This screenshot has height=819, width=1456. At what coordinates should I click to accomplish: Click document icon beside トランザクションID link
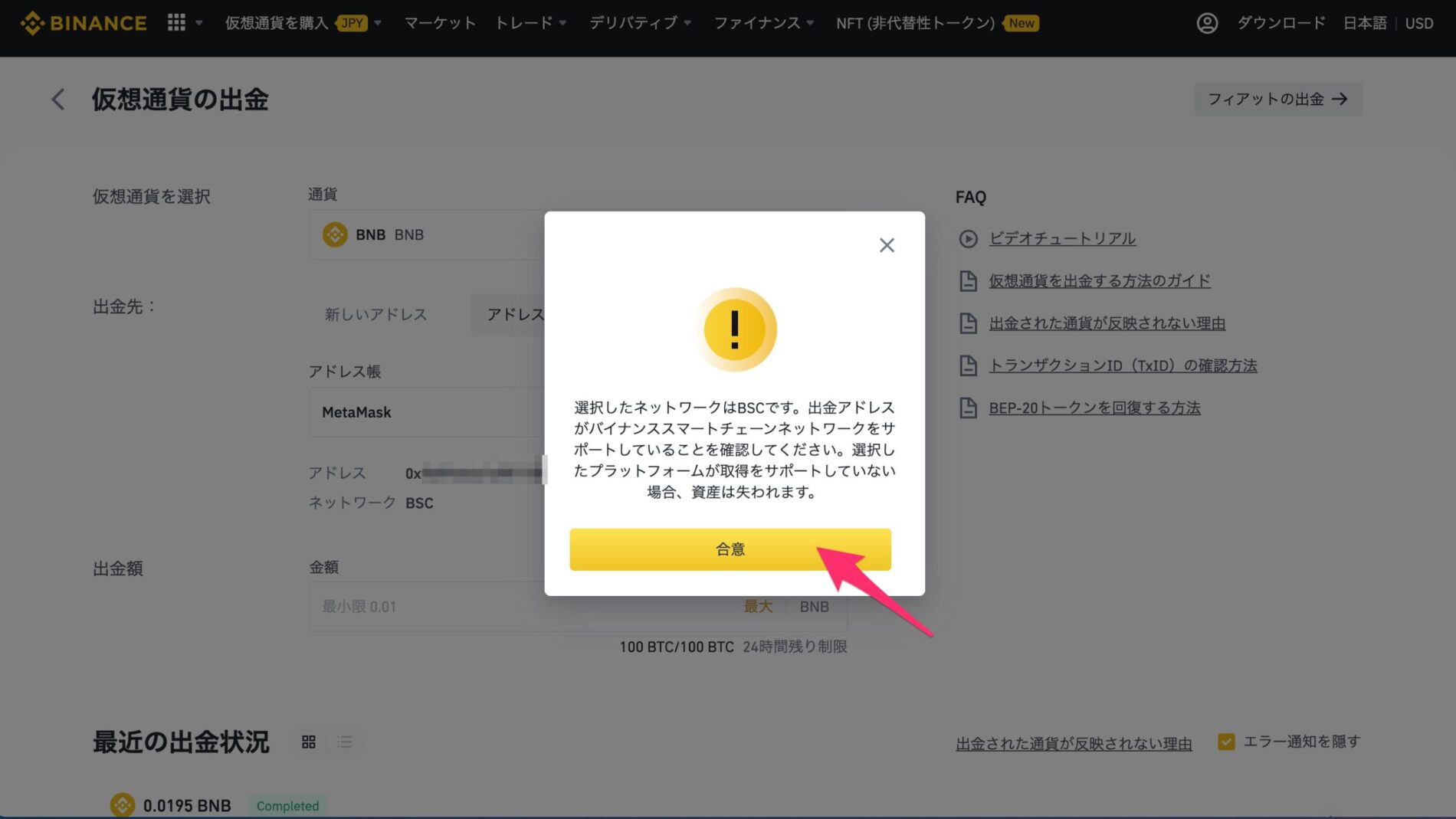coord(968,365)
